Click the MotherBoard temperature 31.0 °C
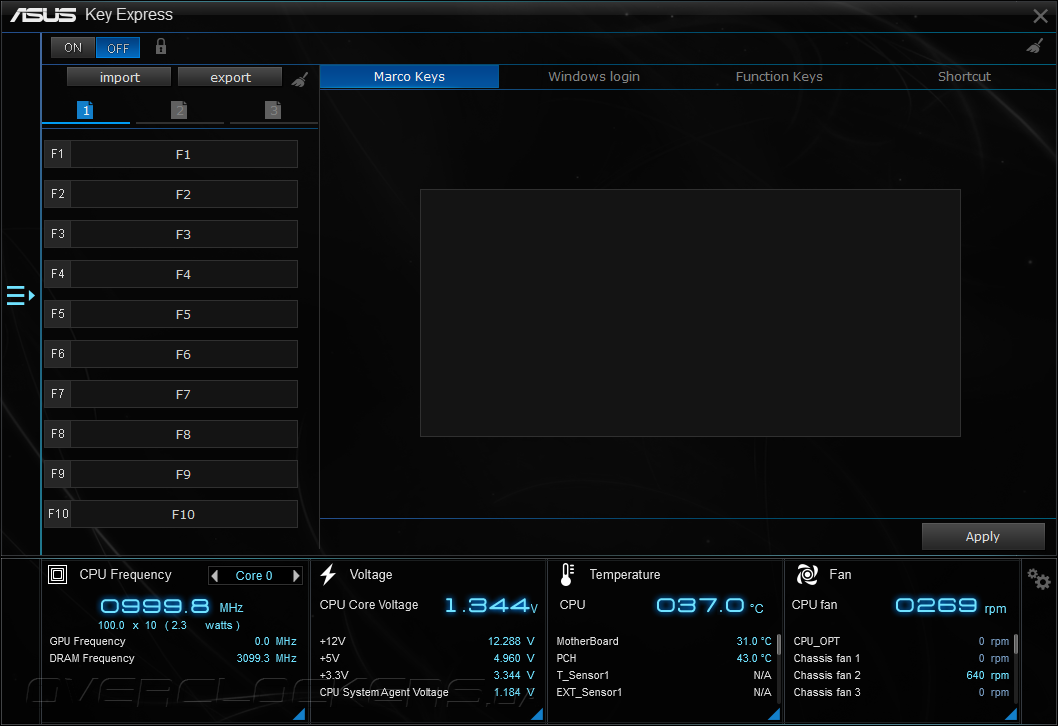The image size is (1058, 726). [754, 641]
